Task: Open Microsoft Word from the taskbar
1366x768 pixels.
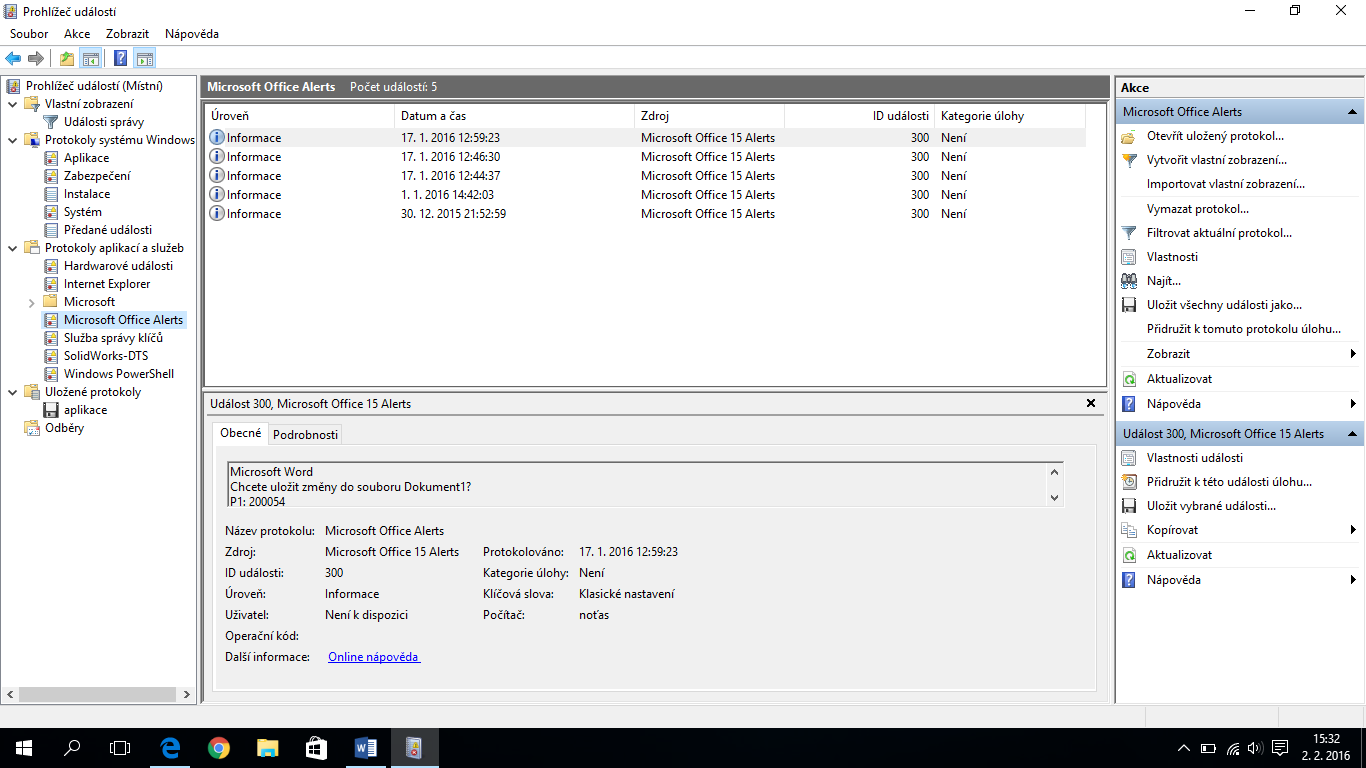Action: tap(365, 747)
